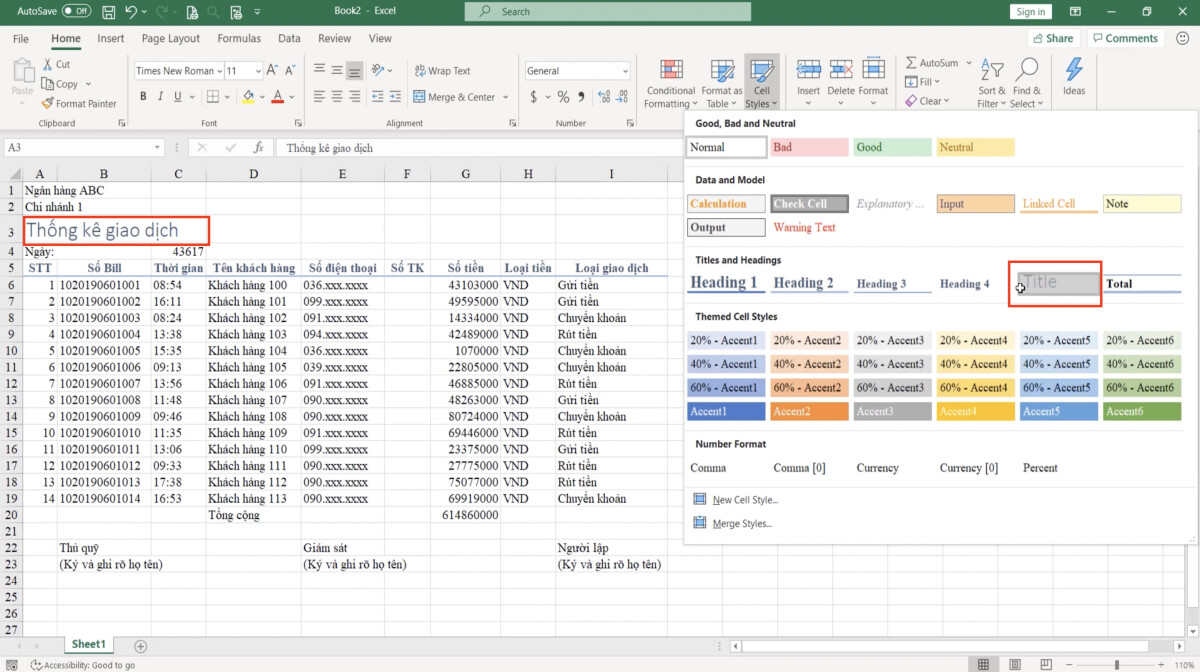Click the Format cells icon

point(873,69)
